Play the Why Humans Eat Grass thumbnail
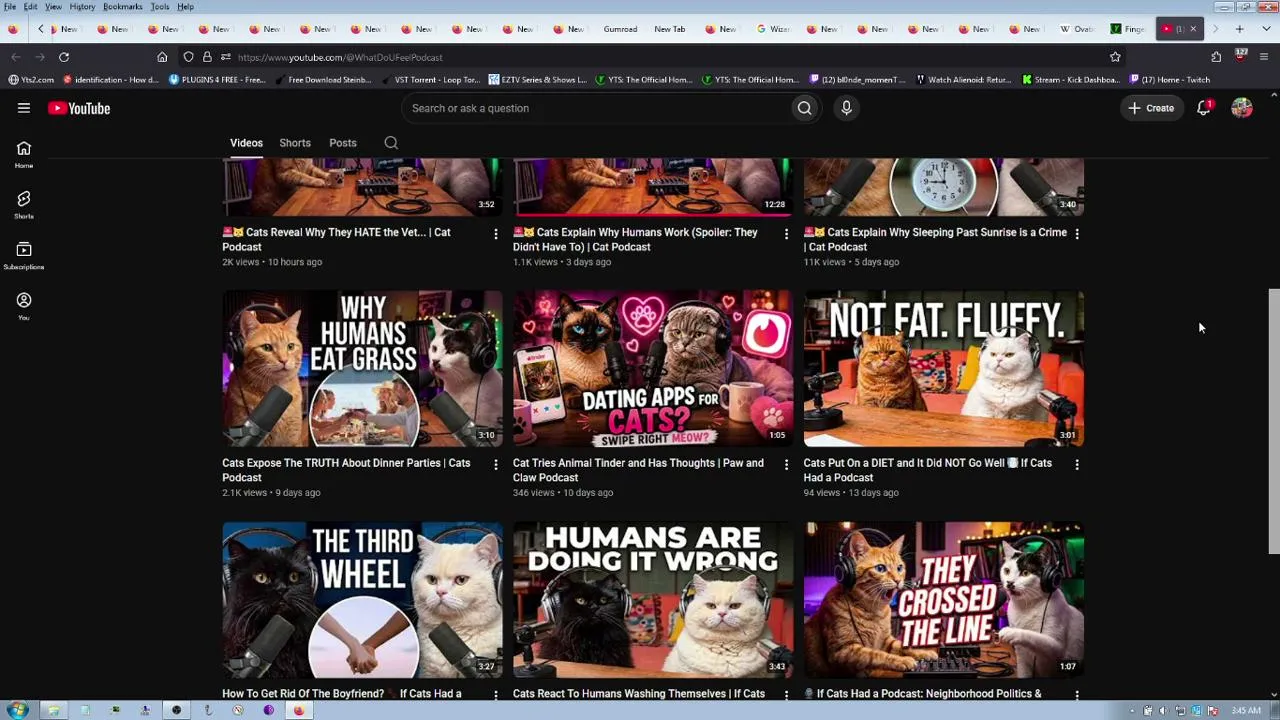This screenshot has width=1280, height=720. (362, 369)
